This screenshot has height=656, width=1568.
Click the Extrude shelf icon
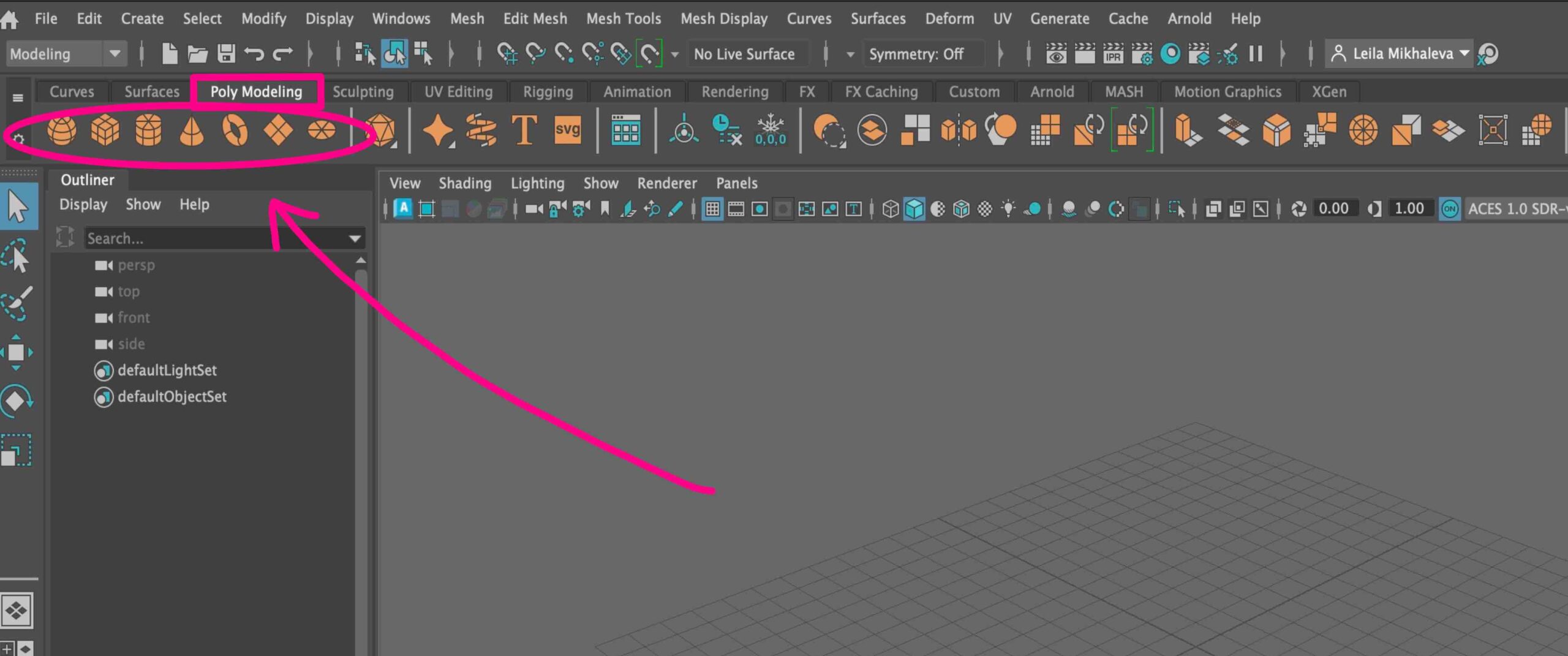click(x=1188, y=130)
